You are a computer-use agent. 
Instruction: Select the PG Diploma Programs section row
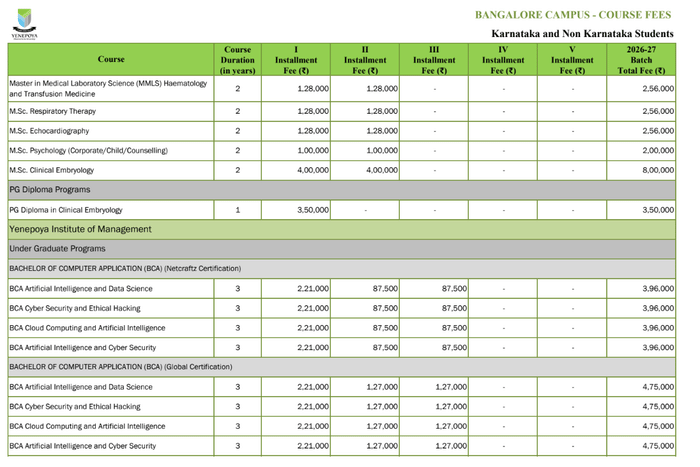[x=50, y=189]
